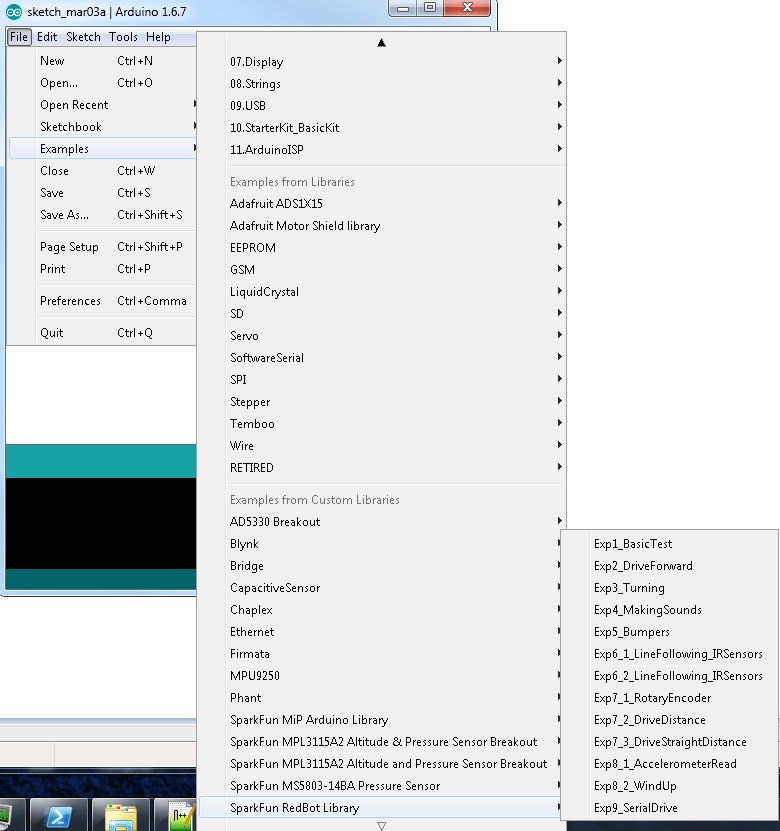780x831 pixels.
Task: Open the Help menu
Action: tap(158, 37)
